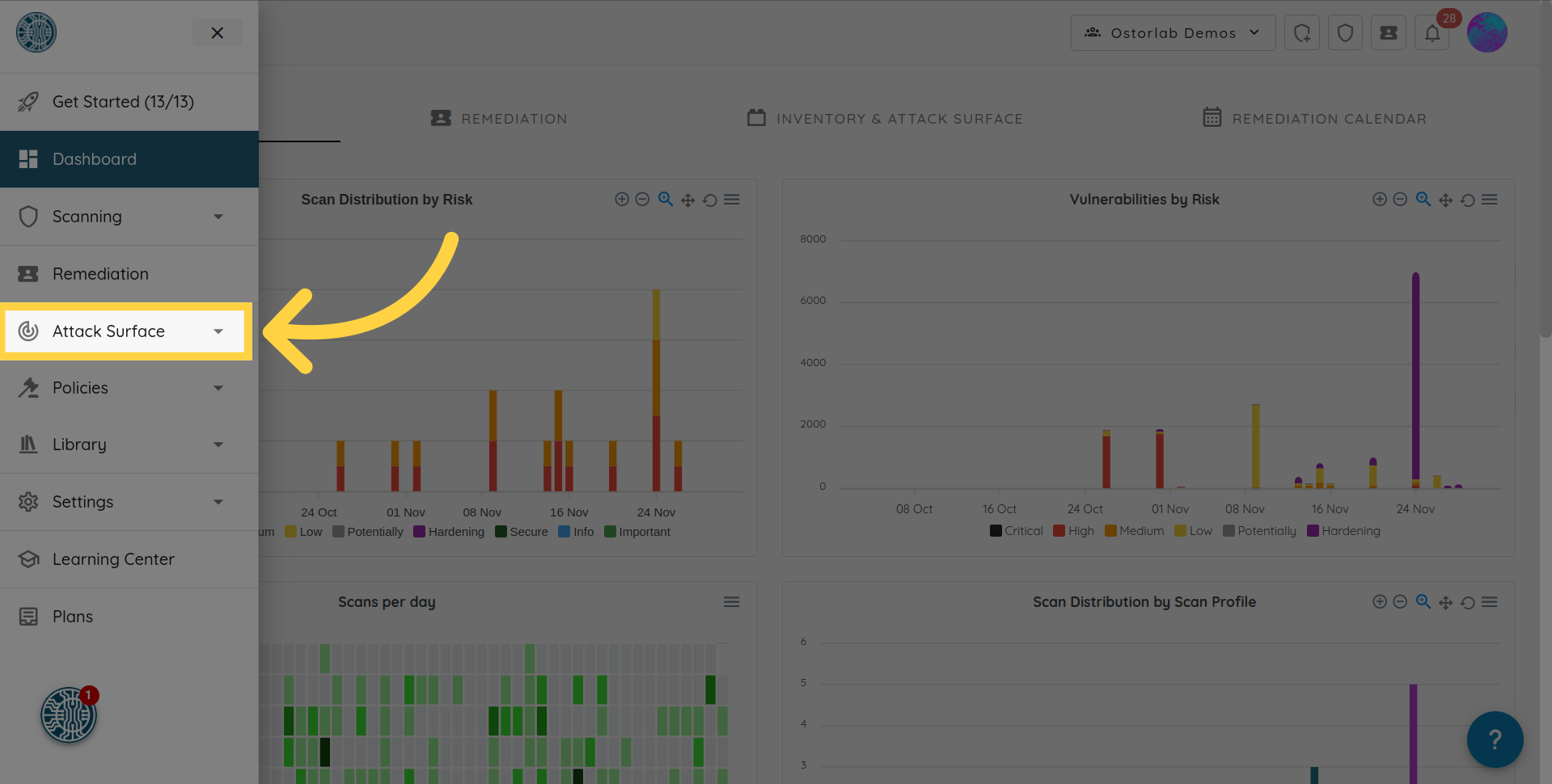The width and height of the screenshot is (1552, 784).
Task: Open the Ostorlab Demos organization dropdown
Action: [x=1173, y=33]
